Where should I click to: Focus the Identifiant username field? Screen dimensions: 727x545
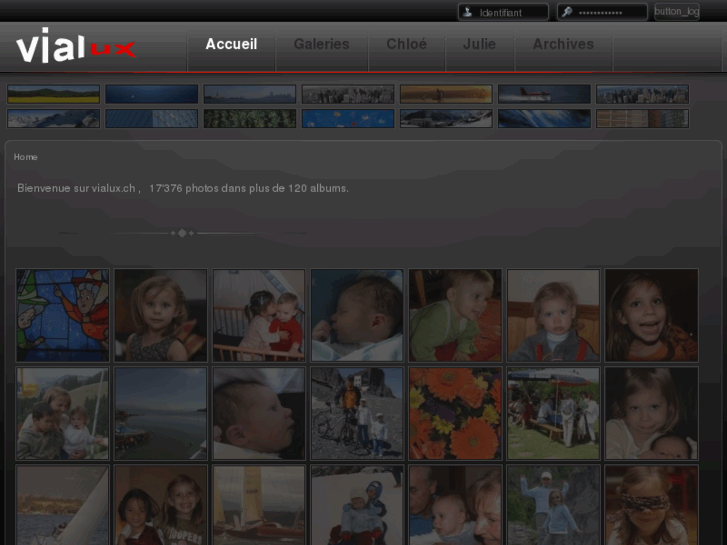[503, 12]
